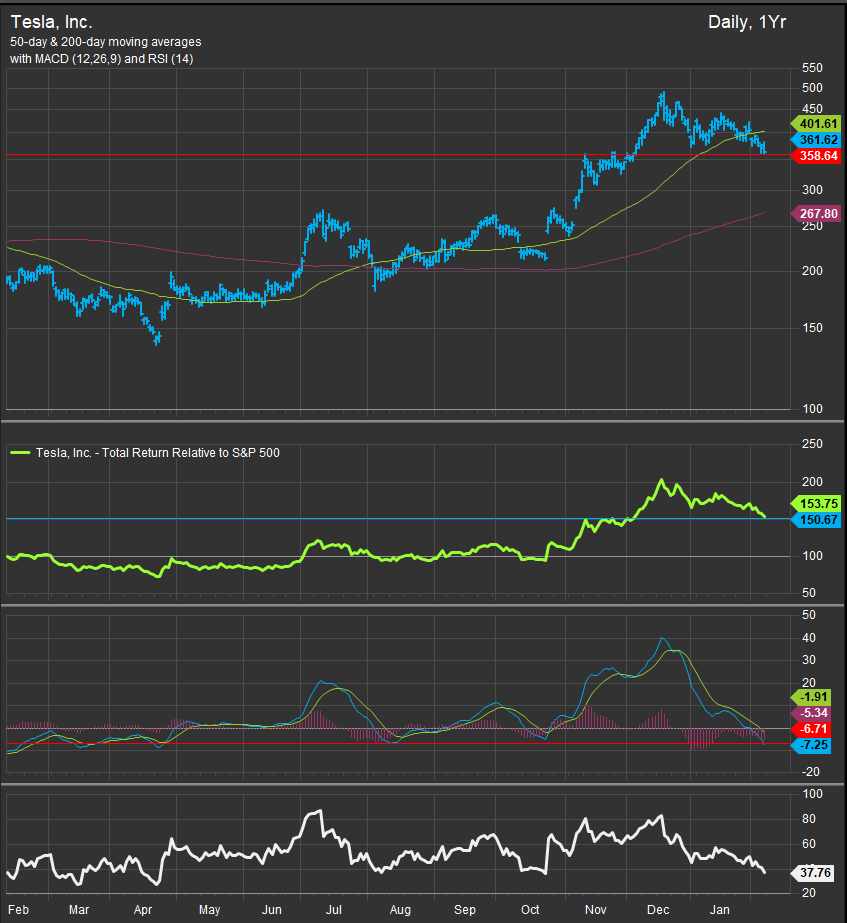Click the Oct label on the time axis

[530, 909]
